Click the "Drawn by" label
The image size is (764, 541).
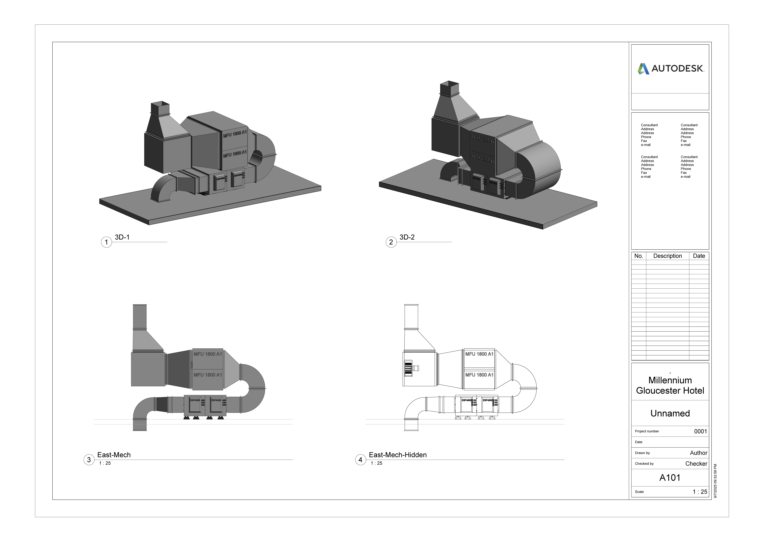[x=642, y=453]
